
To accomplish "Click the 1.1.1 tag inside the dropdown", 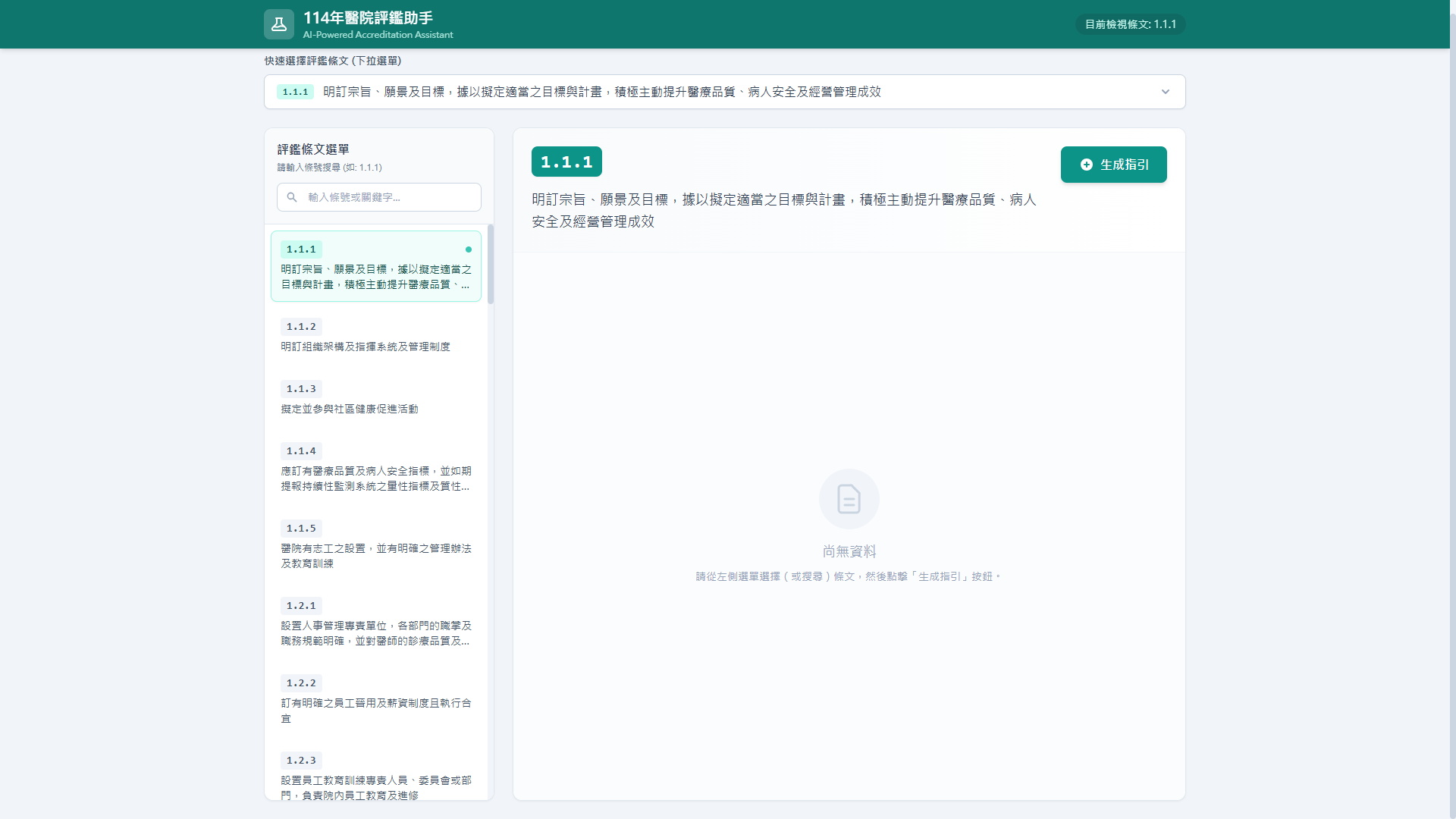I will coord(295,92).
